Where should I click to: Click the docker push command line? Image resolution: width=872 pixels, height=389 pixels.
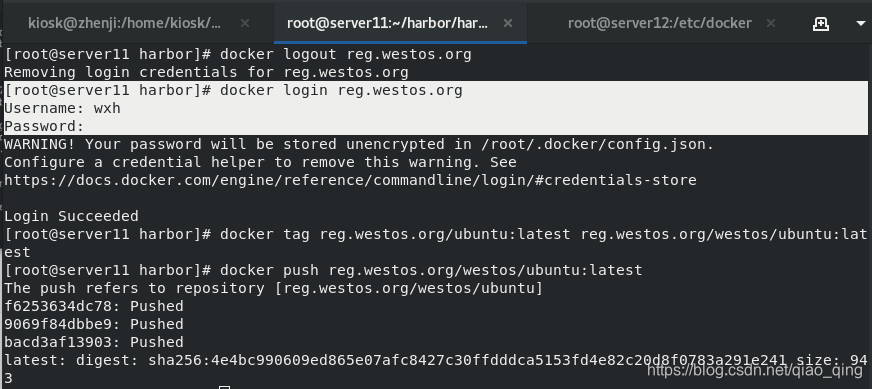click(323, 270)
